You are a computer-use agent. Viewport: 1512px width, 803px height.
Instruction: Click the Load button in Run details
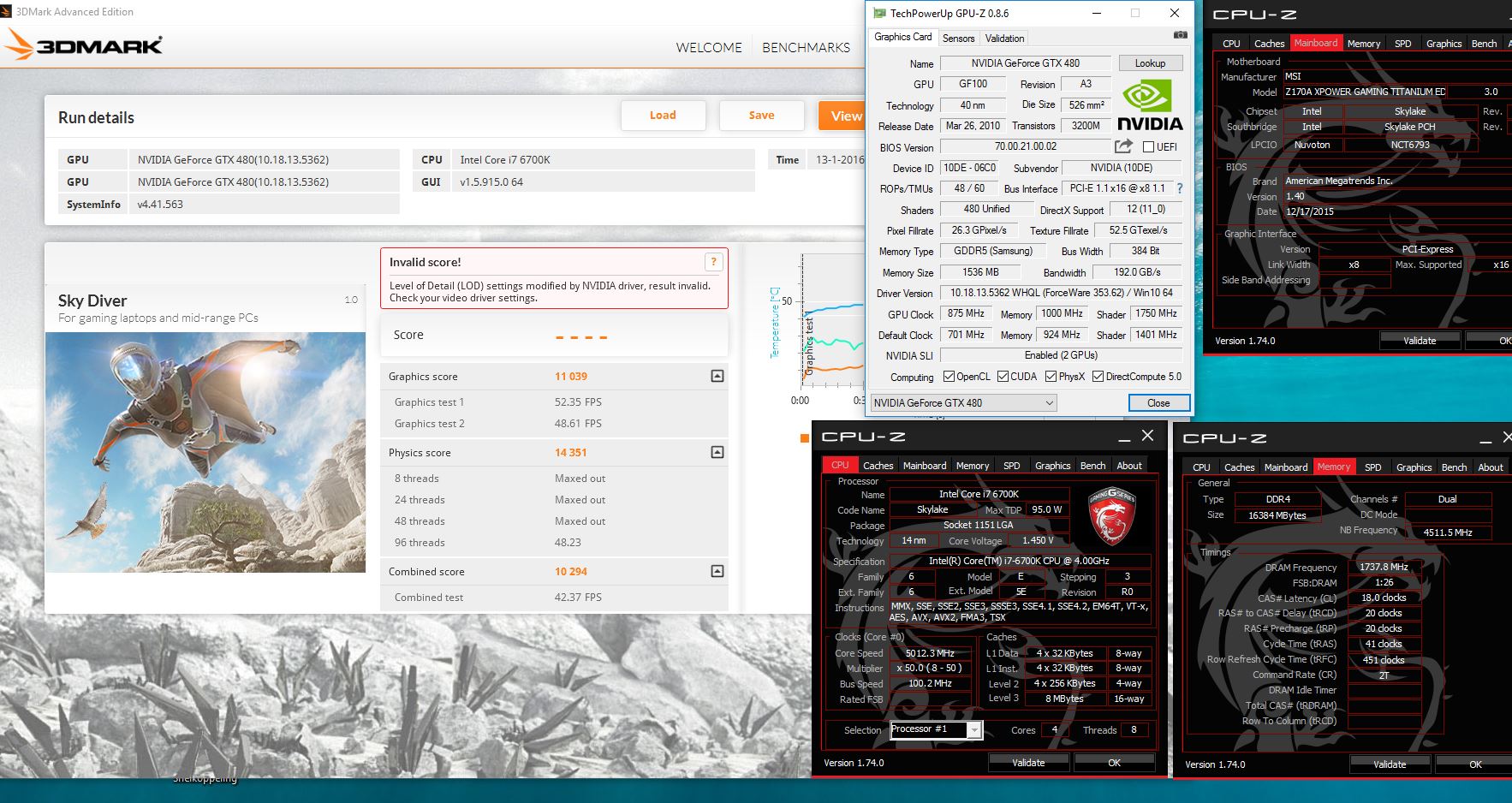pyautogui.click(x=663, y=116)
